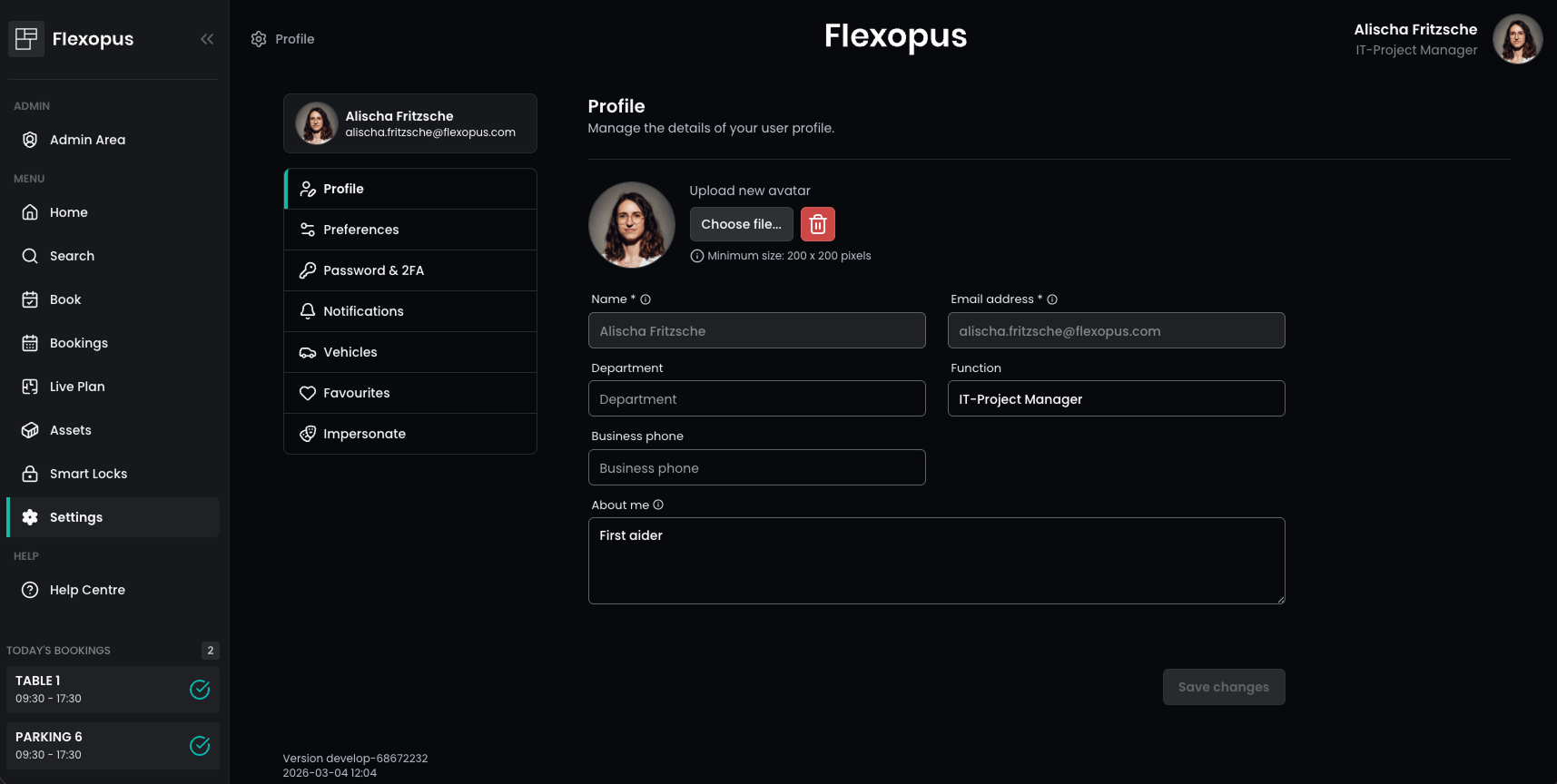The height and width of the screenshot is (784, 1557).
Task: Open the Assets section
Action: coord(70,430)
